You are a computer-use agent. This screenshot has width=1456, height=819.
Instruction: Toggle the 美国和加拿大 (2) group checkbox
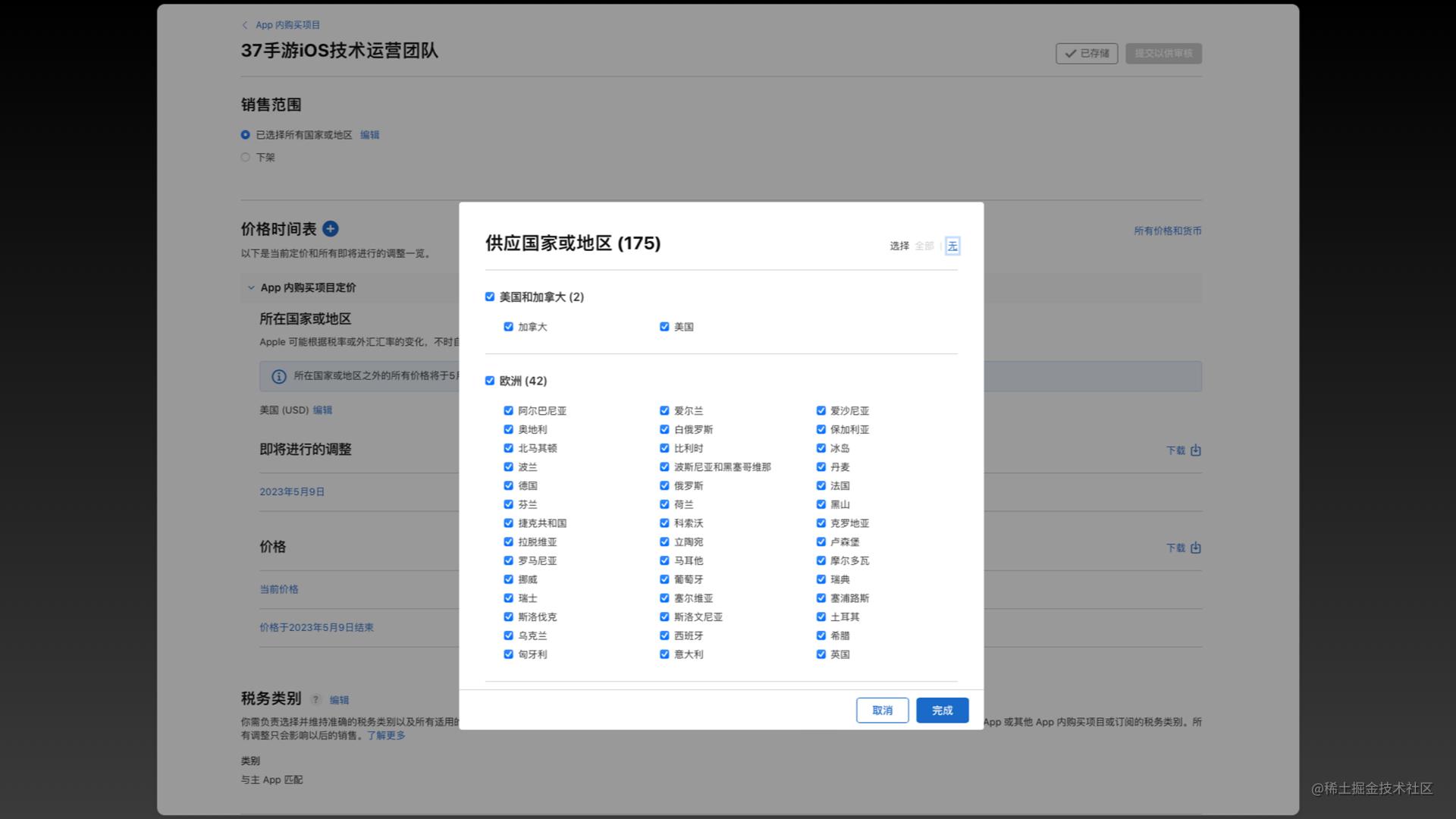tap(490, 297)
